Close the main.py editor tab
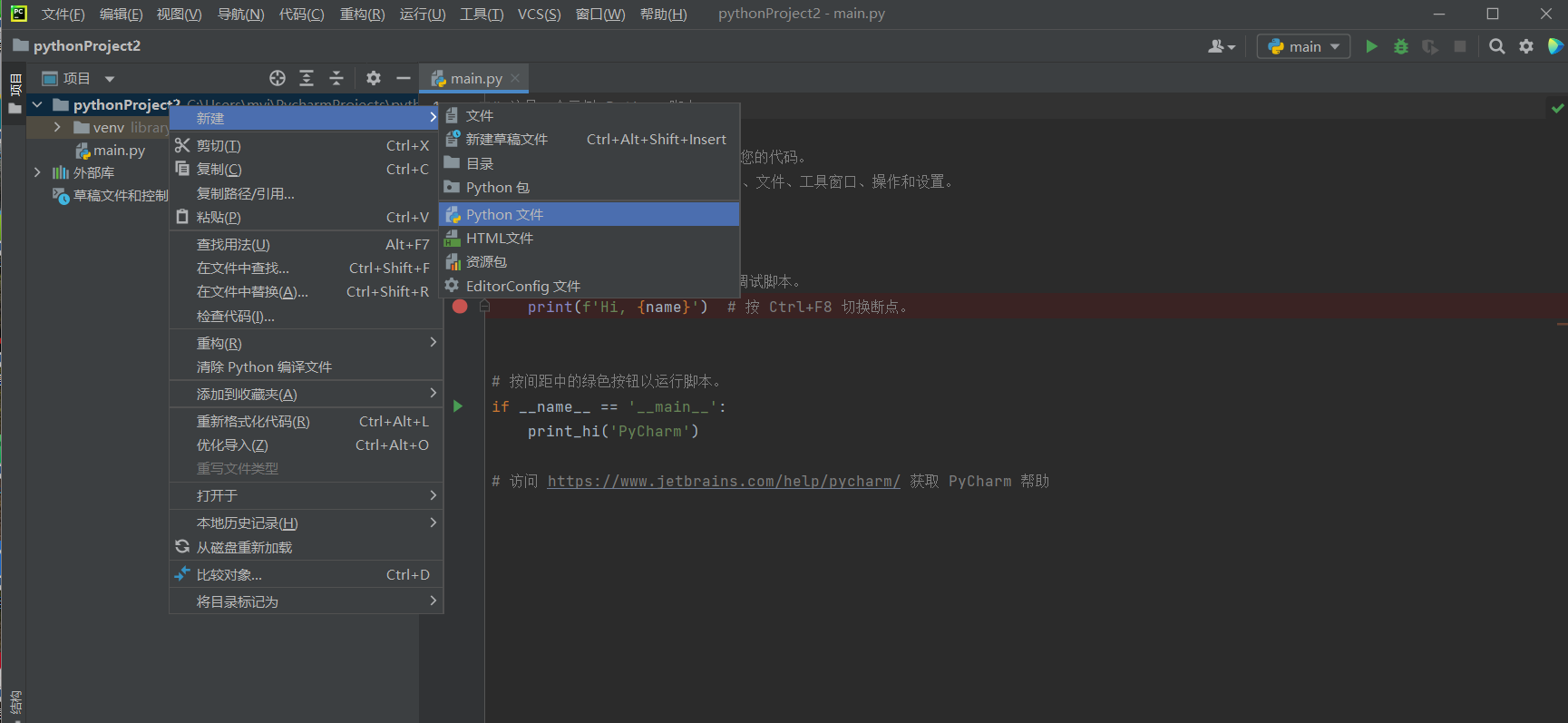Screen dimensions: 1568x723 coord(515,78)
